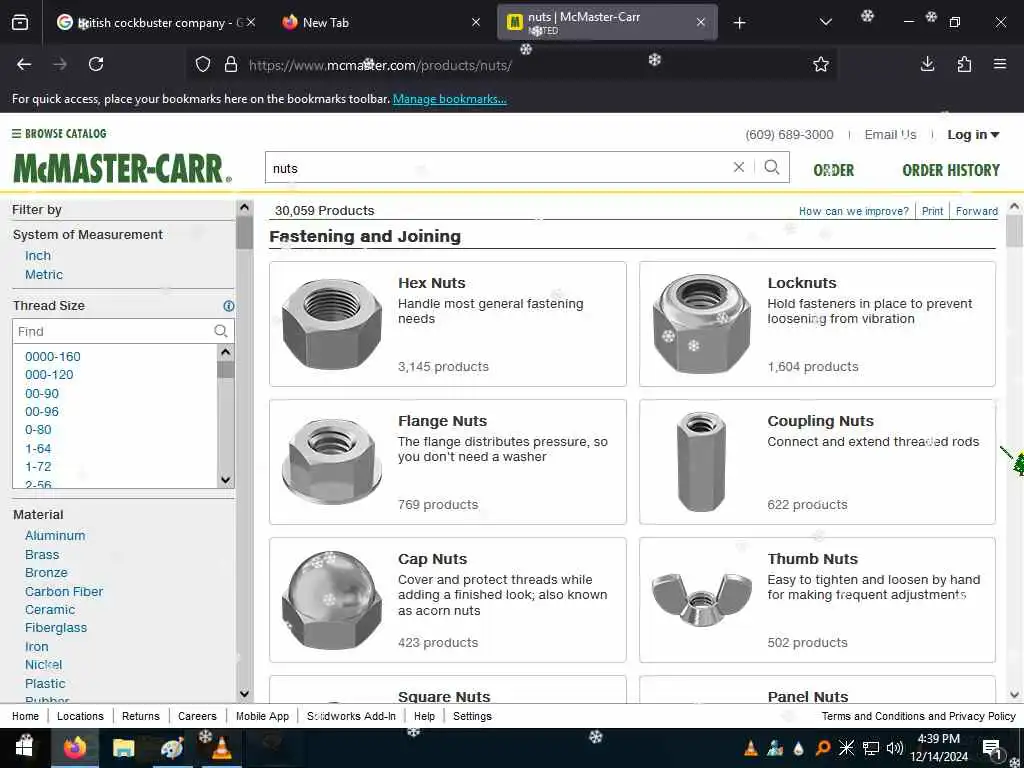
Task: Close the nuts McMaster-Carr tab
Action: 701,22
